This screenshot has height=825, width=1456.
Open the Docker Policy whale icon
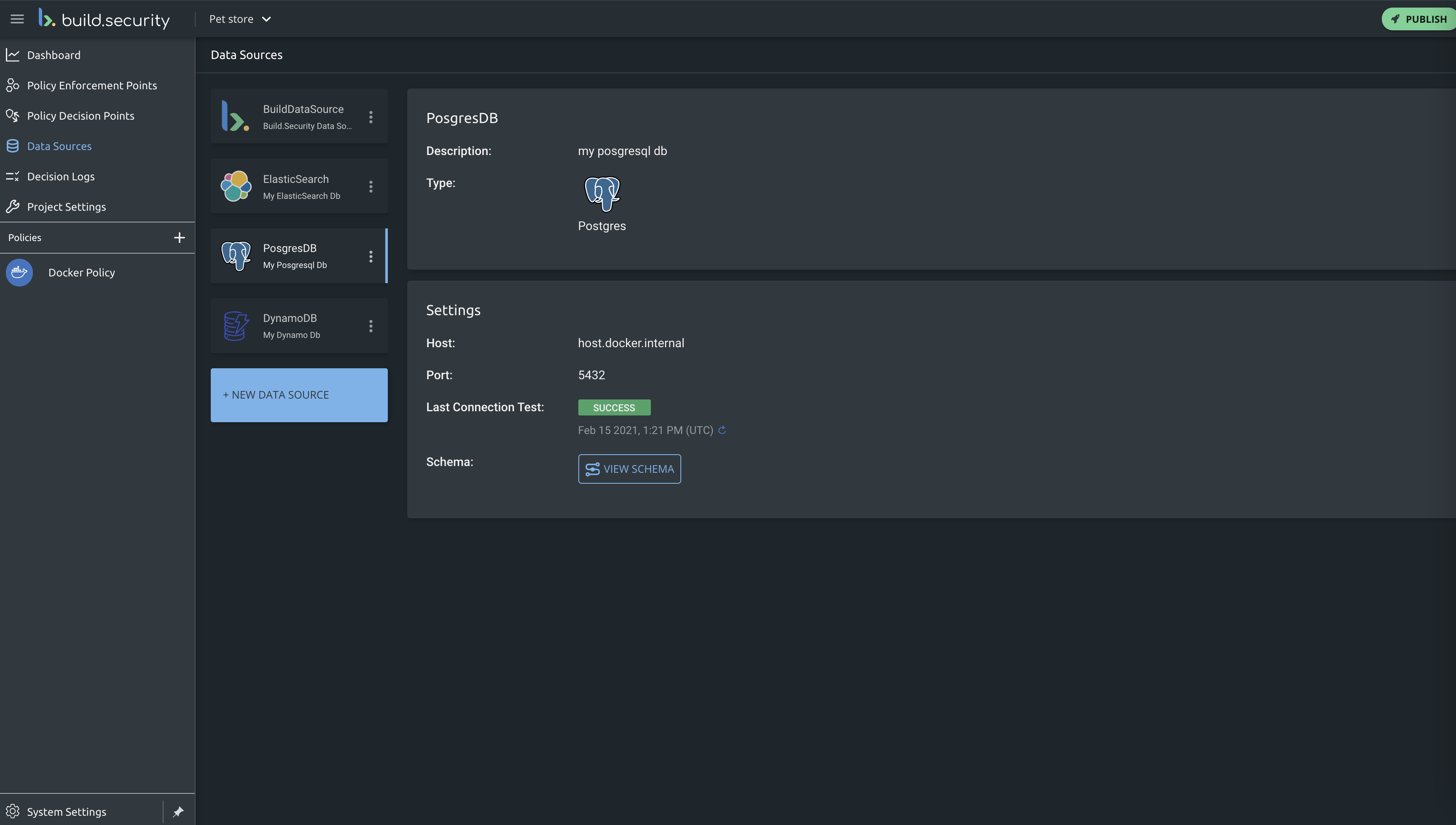coord(19,273)
